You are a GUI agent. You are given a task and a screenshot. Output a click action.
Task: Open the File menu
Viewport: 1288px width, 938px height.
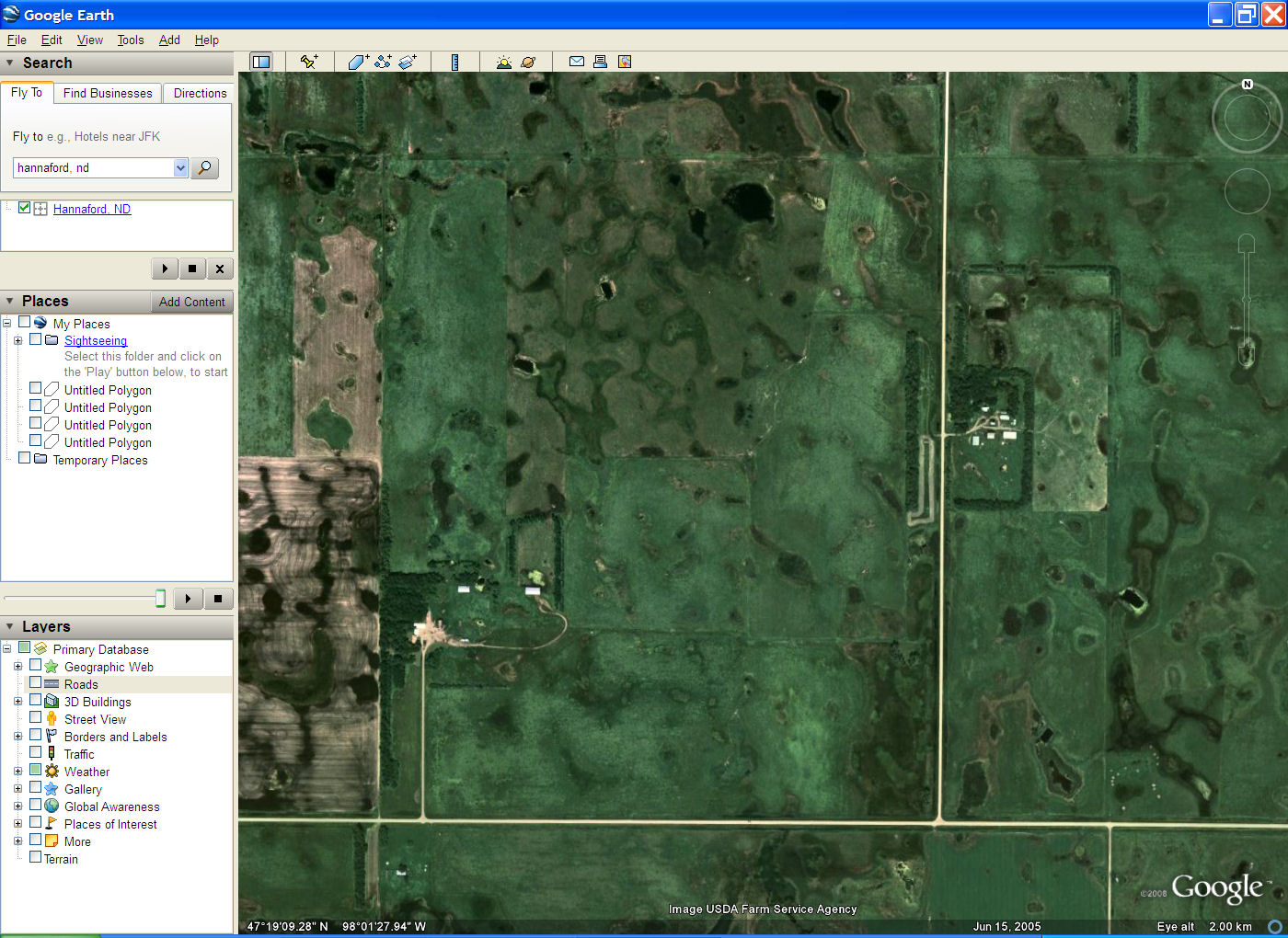coord(17,40)
